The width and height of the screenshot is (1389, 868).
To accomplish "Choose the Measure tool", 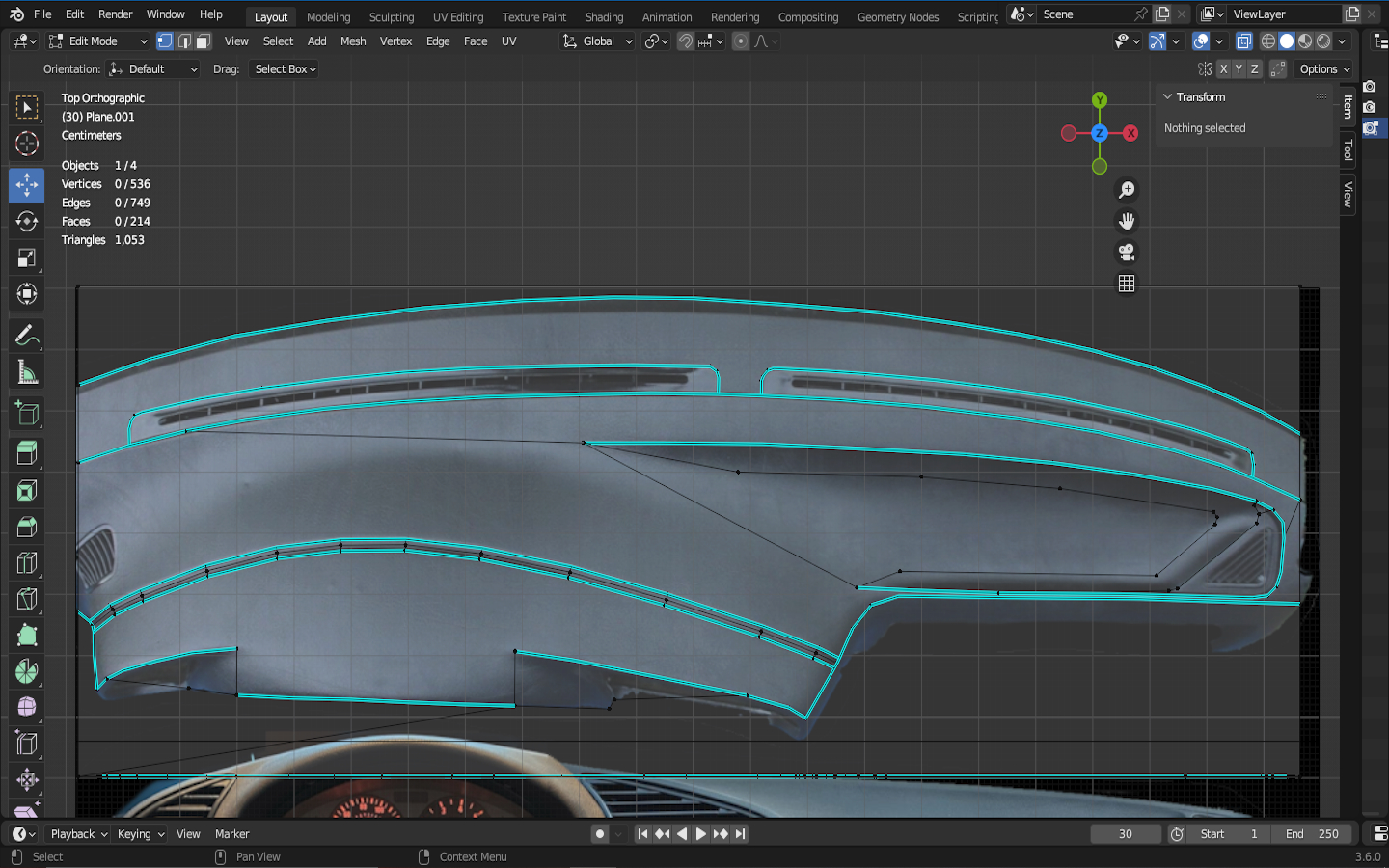I will [26, 373].
